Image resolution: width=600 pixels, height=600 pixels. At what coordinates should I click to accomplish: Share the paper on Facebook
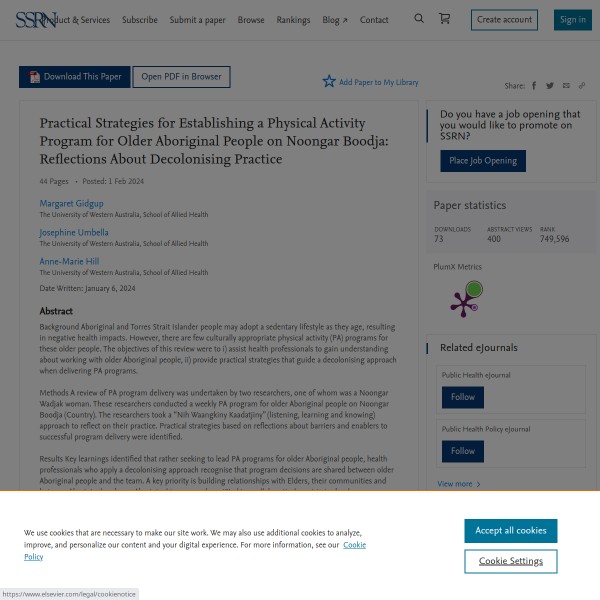tap(534, 86)
